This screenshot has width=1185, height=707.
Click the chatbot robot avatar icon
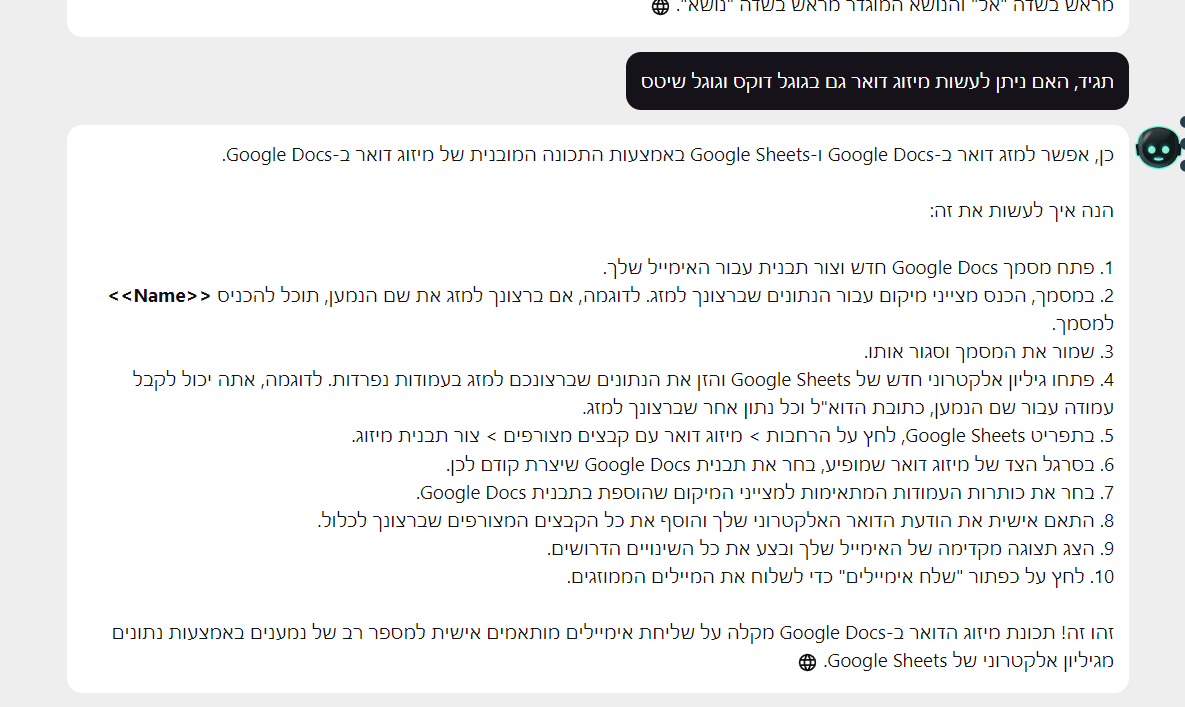click(x=1158, y=149)
